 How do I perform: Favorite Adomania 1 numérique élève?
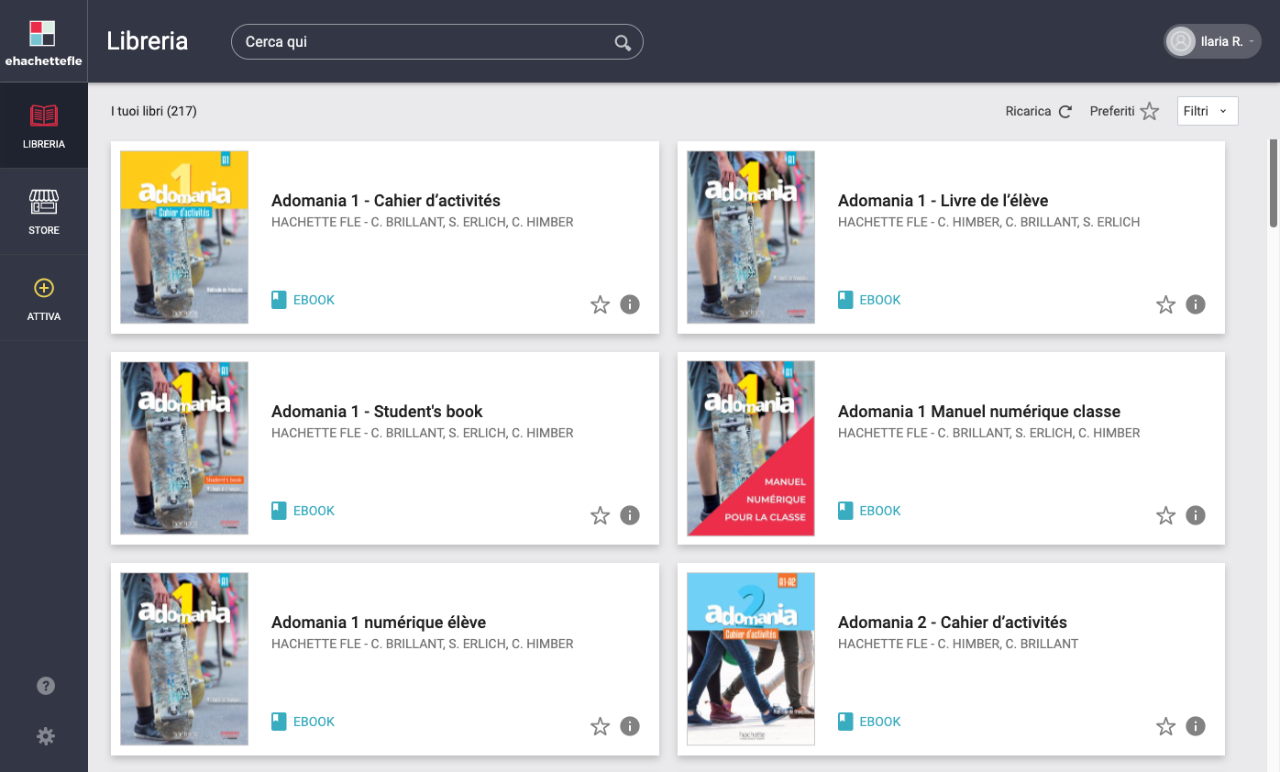pos(600,727)
